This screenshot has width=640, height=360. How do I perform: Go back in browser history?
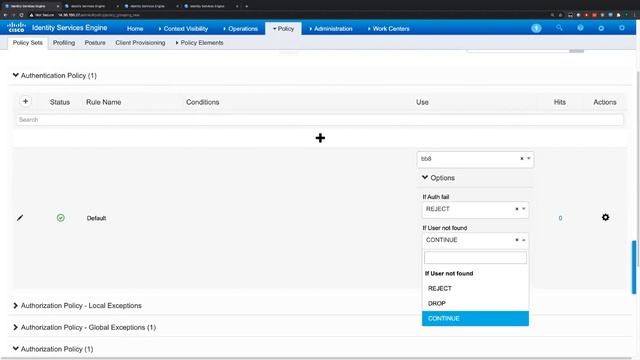pos(5,15)
